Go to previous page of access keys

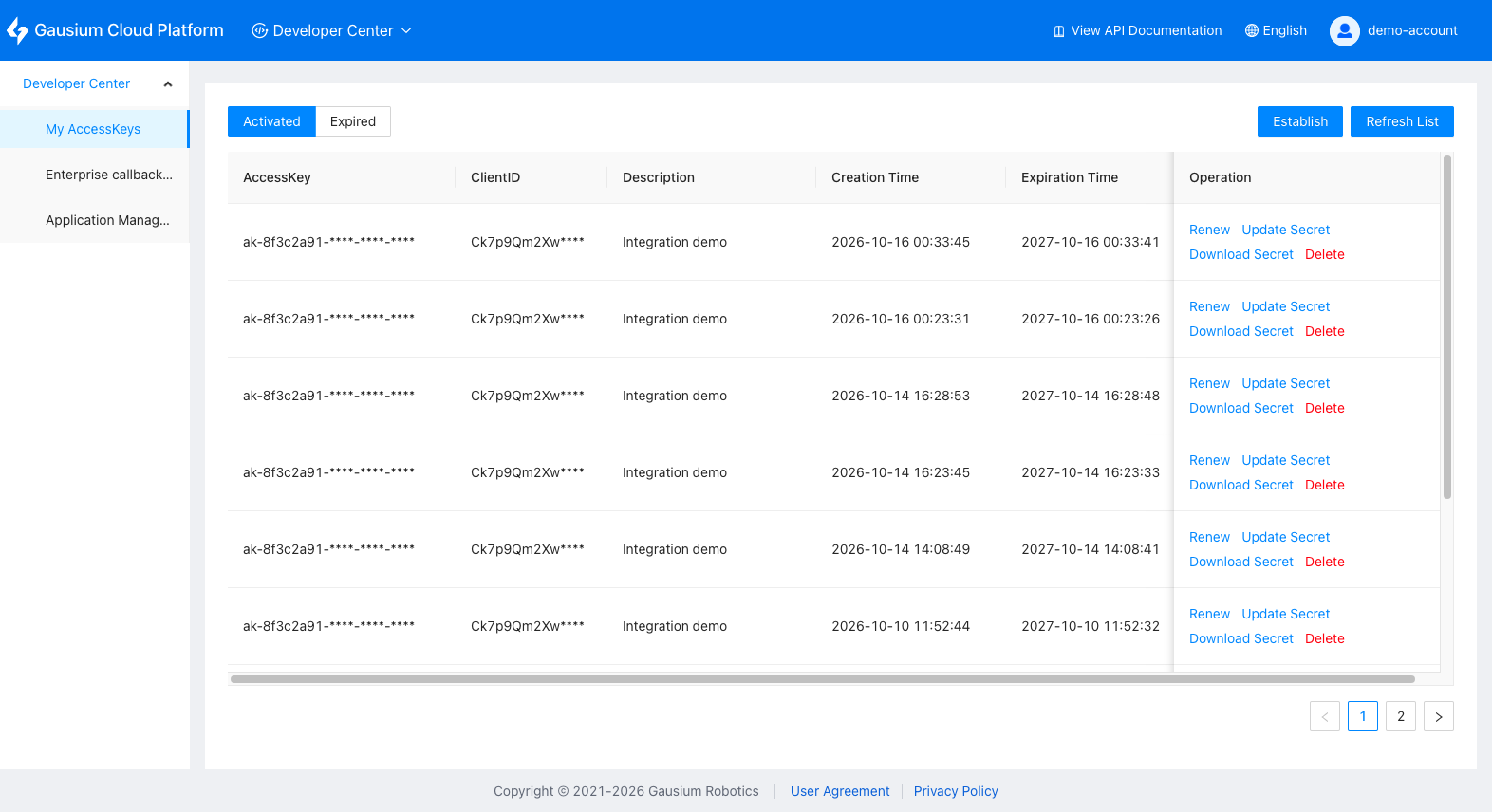pyautogui.click(x=1325, y=716)
